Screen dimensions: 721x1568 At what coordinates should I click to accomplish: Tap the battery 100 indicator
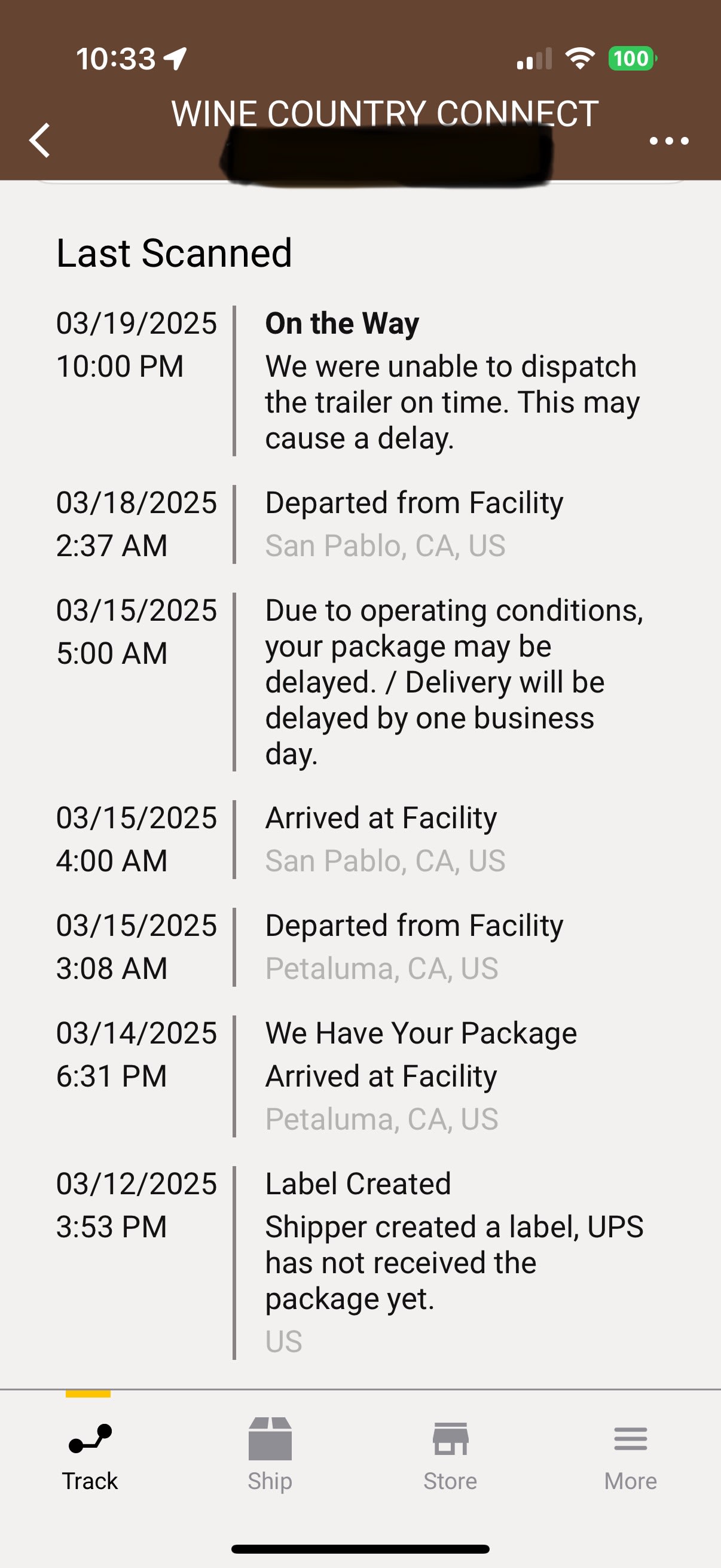pos(632,59)
